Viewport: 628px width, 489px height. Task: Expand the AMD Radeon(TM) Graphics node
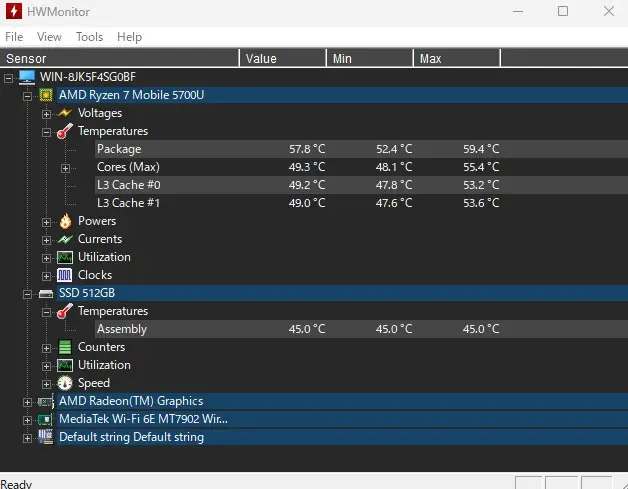28,401
